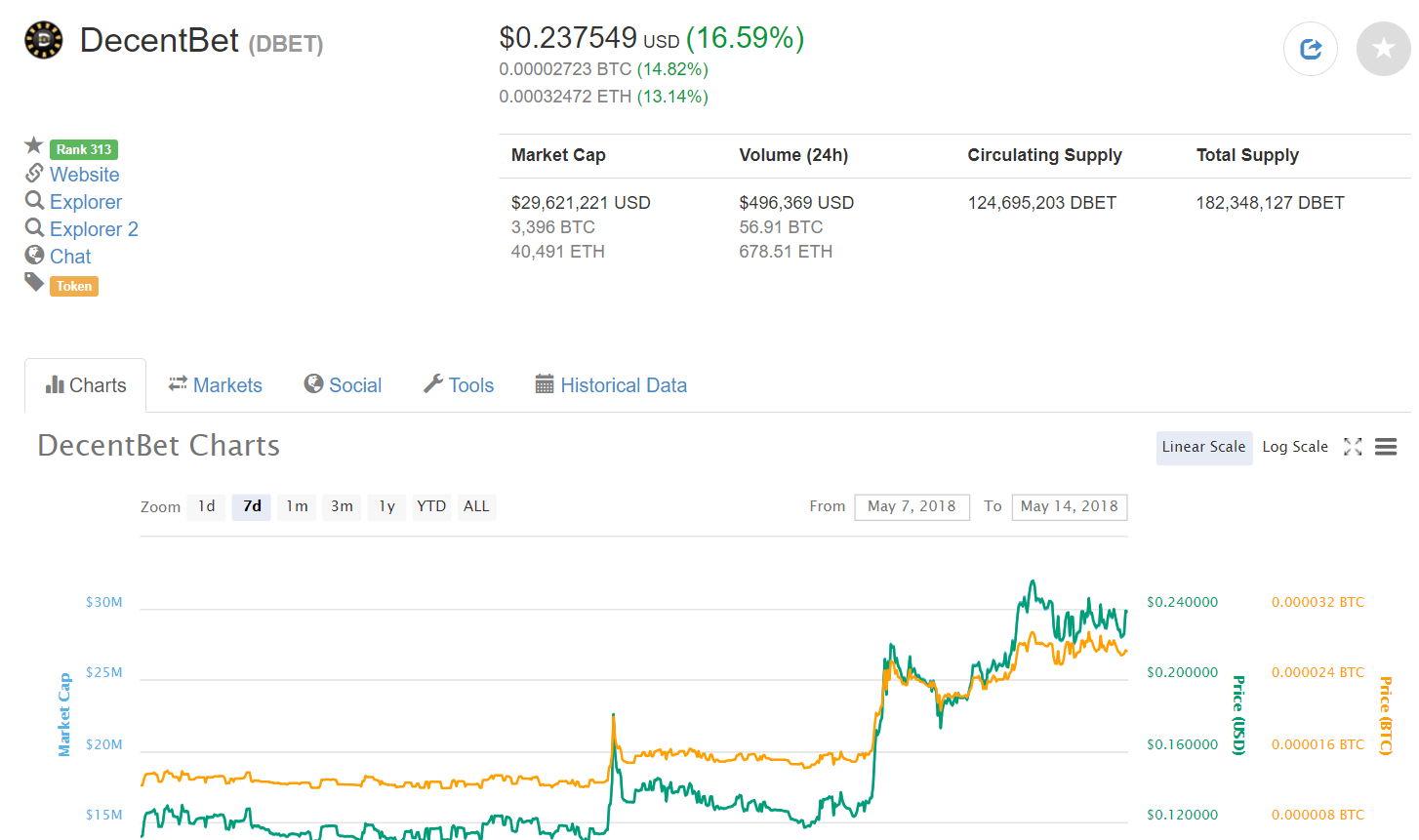Click the Explorer 2 magnifier icon
This screenshot has width=1419, height=840.
click(x=33, y=228)
